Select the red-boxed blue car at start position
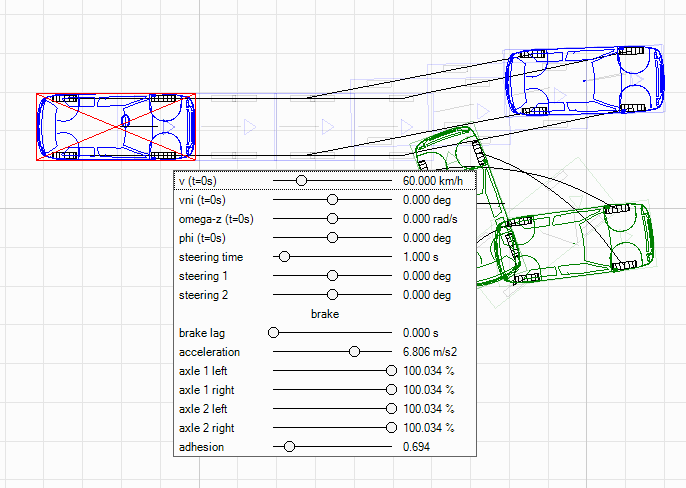Image resolution: width=686 pixels, height=488 pixels. click(116, 127)
